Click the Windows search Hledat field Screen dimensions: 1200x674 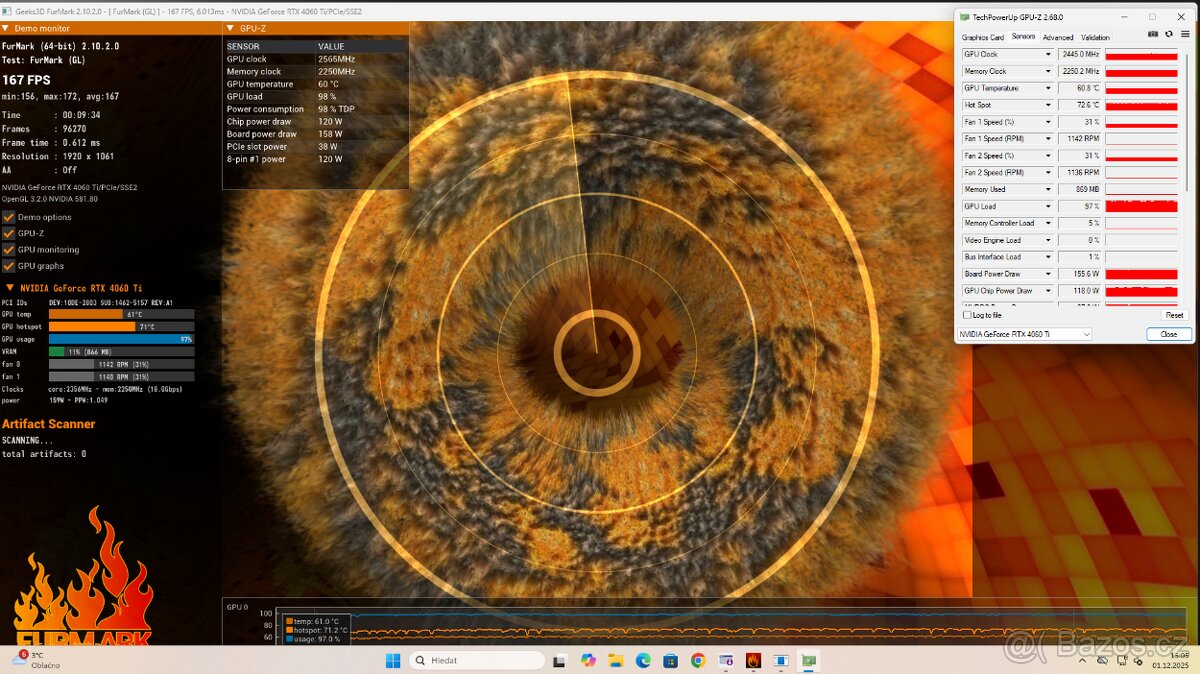click(x=476, y=660)
